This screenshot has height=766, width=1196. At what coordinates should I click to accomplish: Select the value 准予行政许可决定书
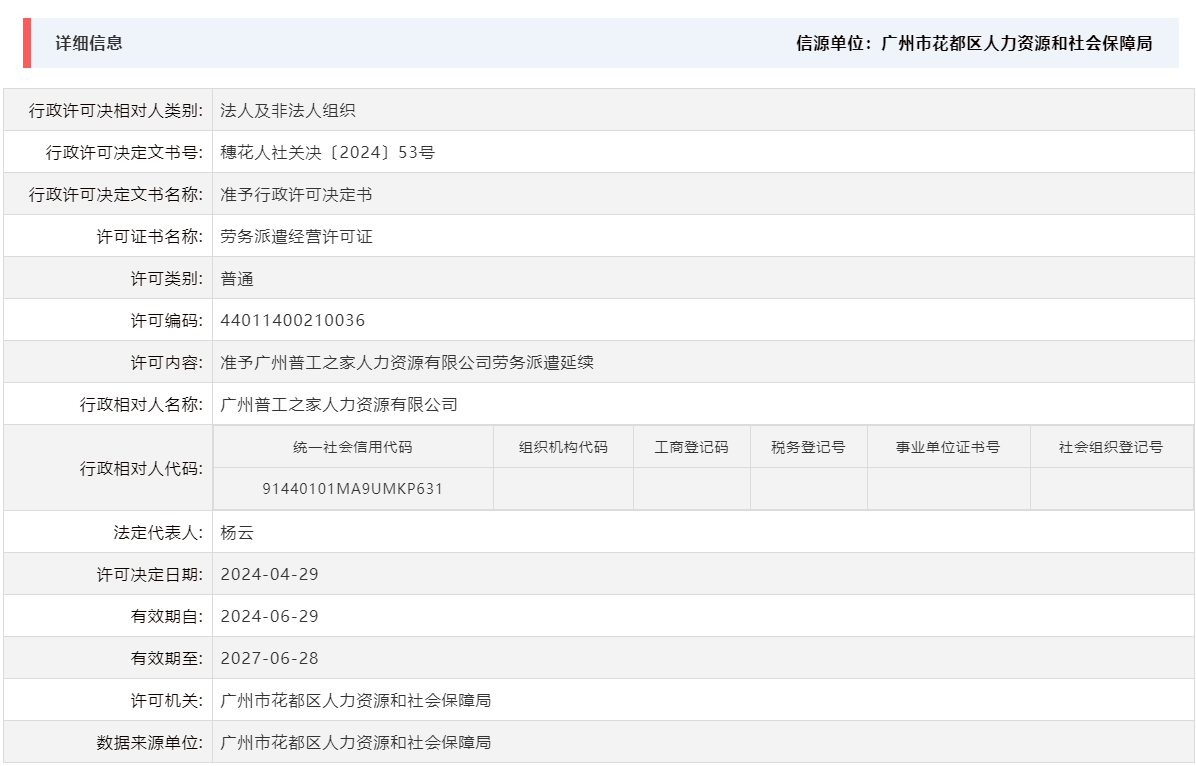pos(296,195)
